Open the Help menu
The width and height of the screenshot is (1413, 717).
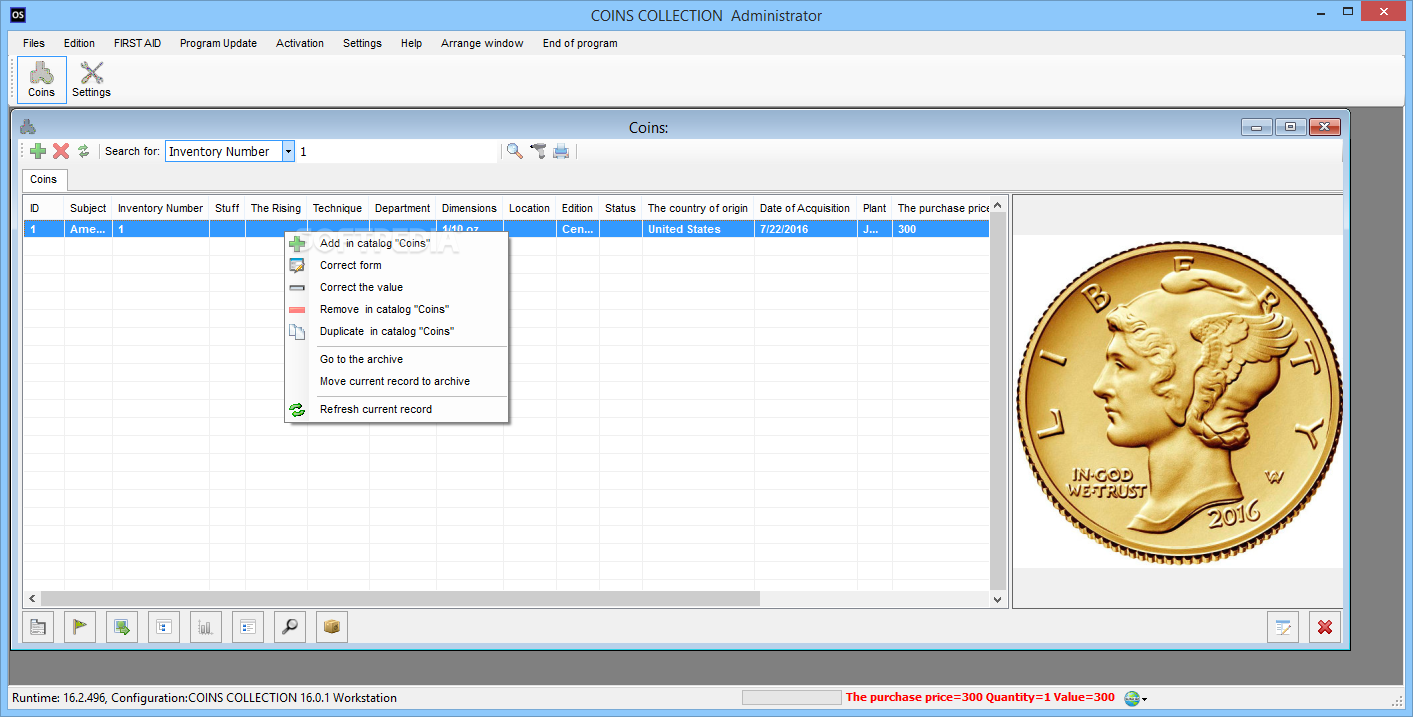(411, 43)
